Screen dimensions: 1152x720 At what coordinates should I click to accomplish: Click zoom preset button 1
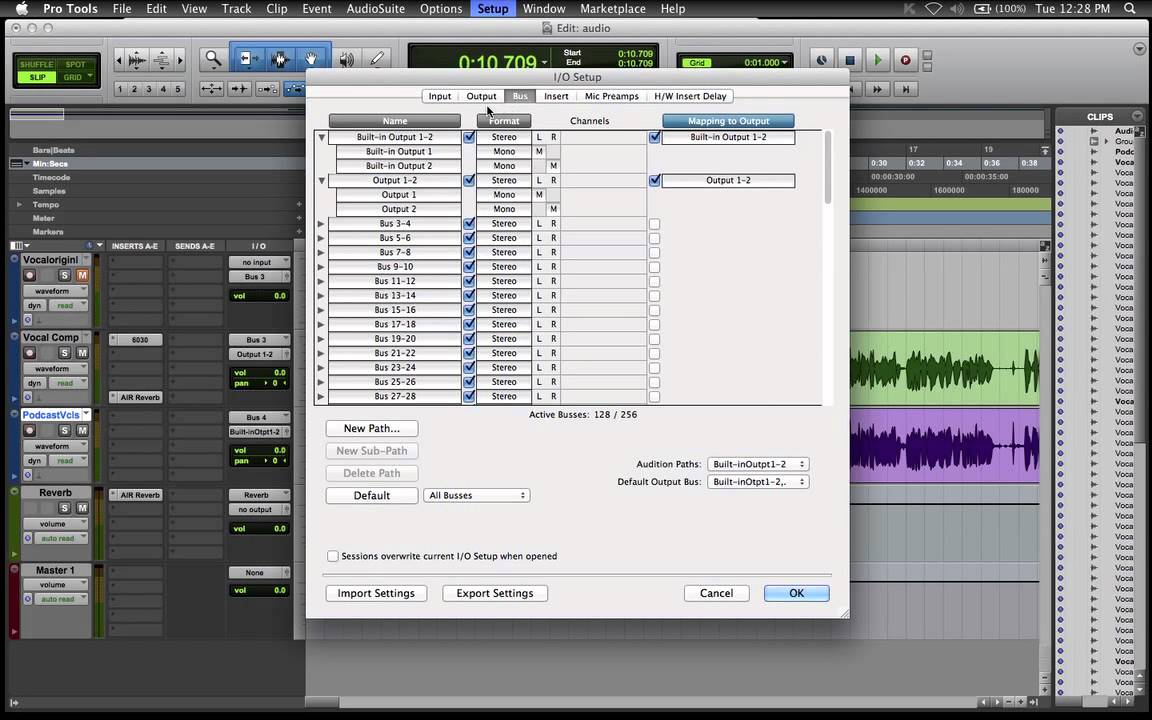coord(120,89)
